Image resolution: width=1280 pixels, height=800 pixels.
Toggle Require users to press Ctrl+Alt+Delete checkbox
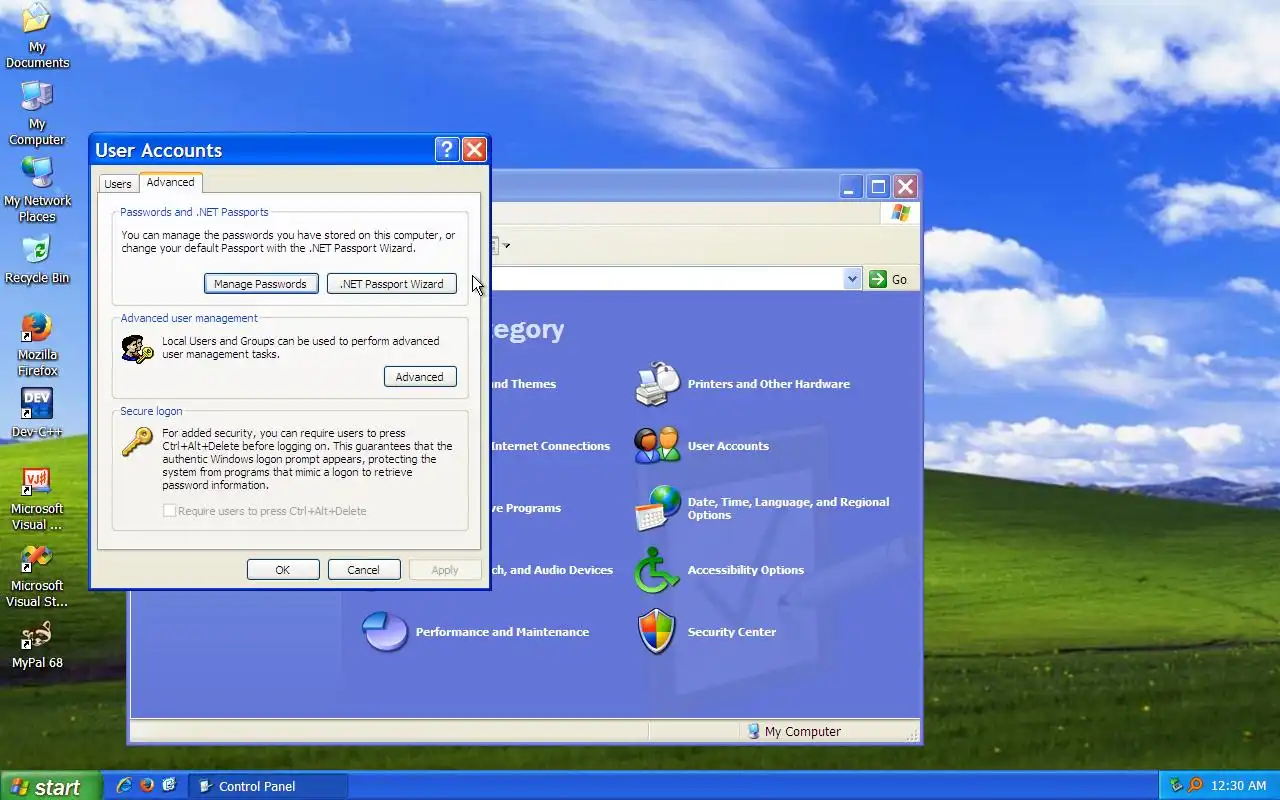170,511
